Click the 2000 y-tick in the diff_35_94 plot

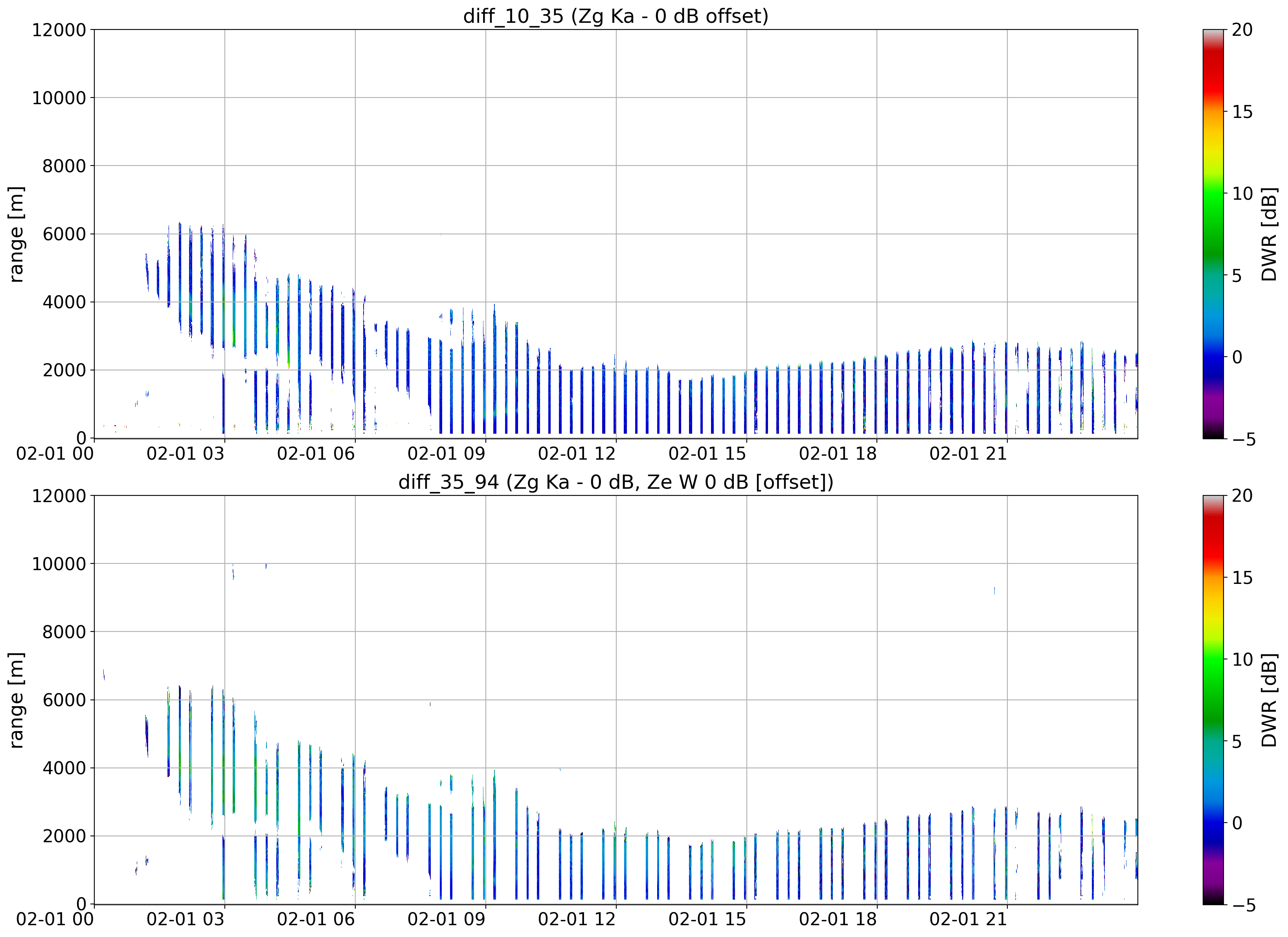pyautogui.click(x=64, y=836)
